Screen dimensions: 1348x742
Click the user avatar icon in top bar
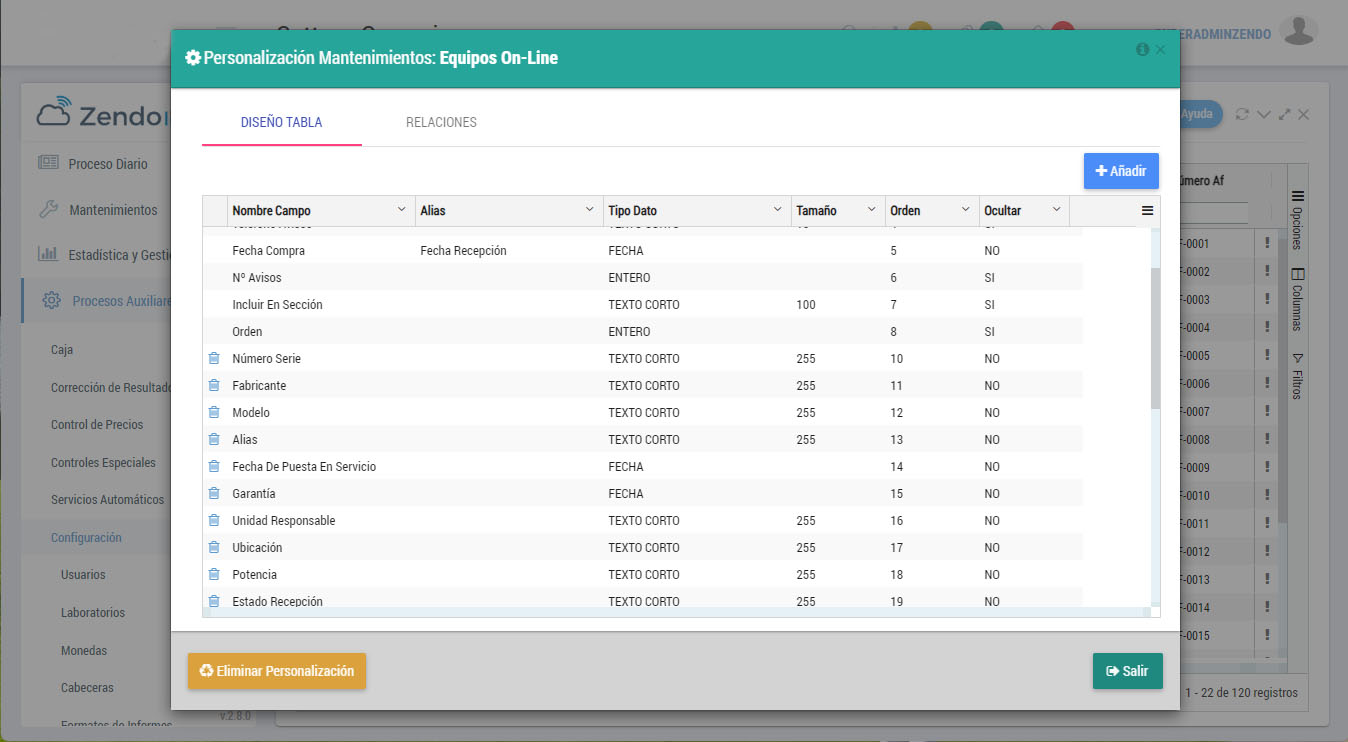1299,31
